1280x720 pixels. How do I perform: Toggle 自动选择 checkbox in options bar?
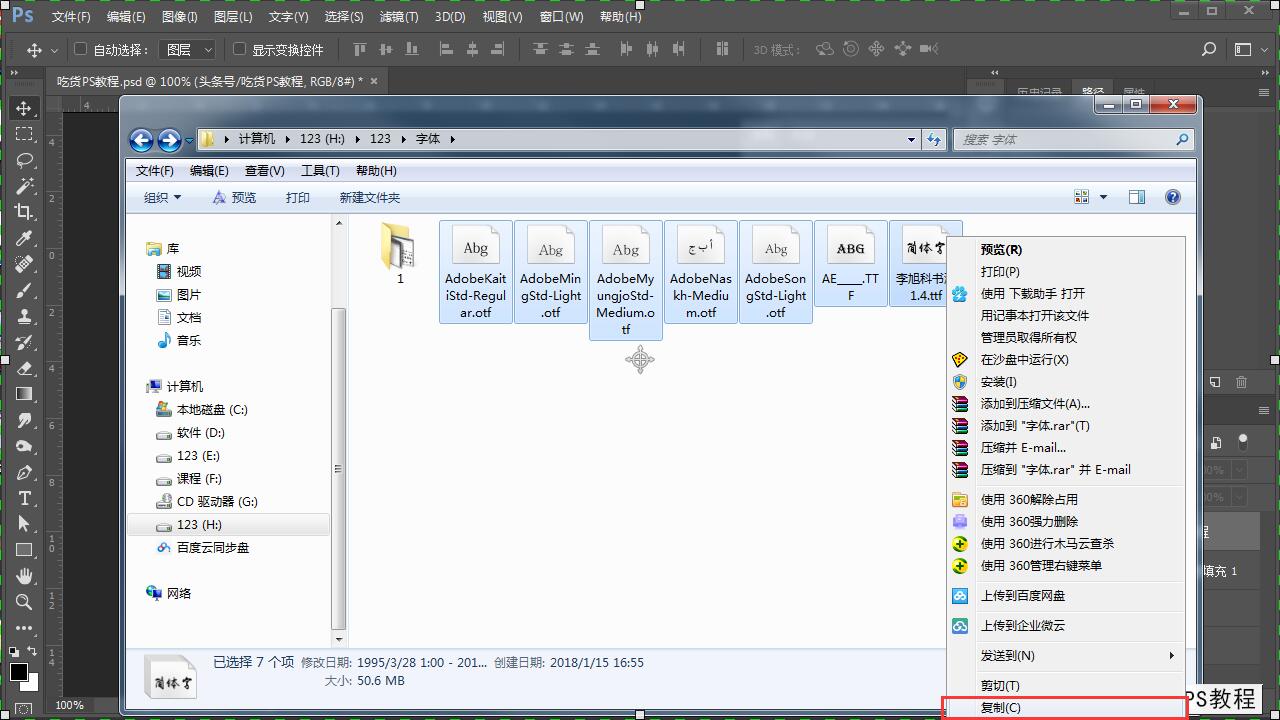[81, 49]
